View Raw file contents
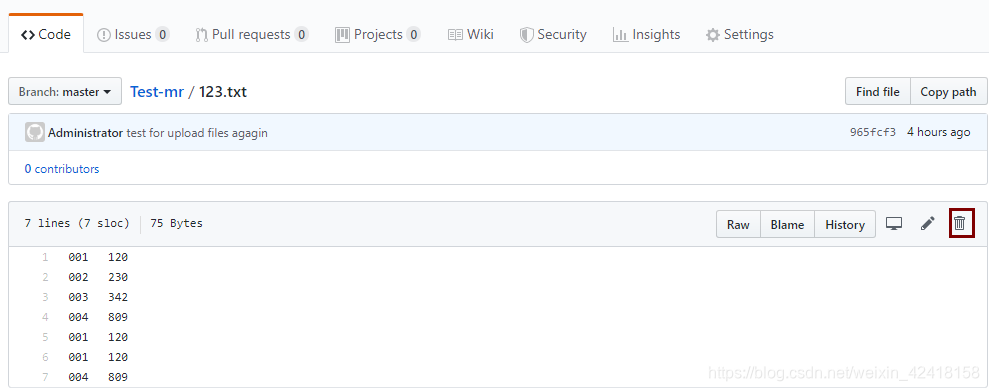 click(x=738, y=225)
